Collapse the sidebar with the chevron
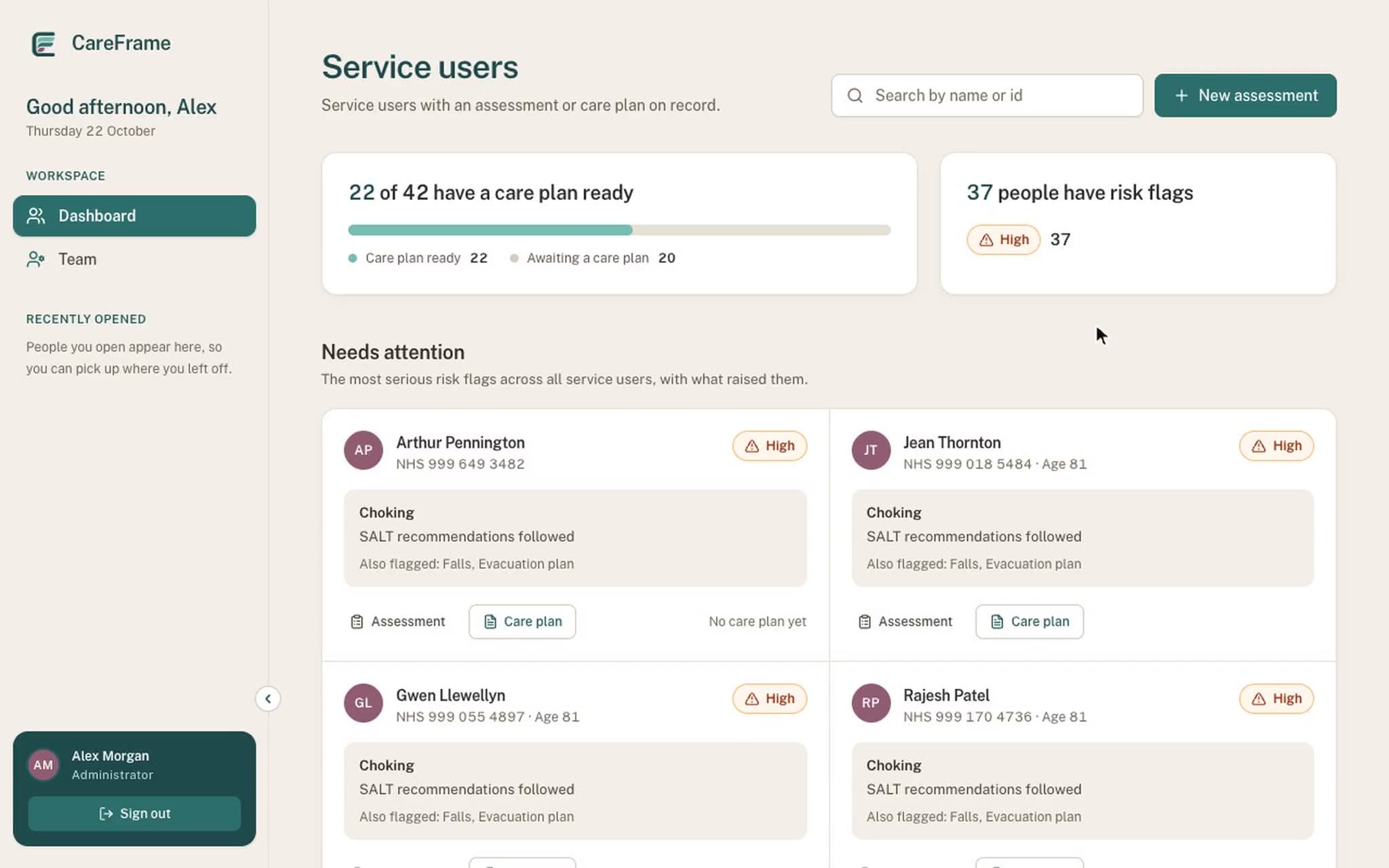1389x868 pixels. click(x=268, y=698)
